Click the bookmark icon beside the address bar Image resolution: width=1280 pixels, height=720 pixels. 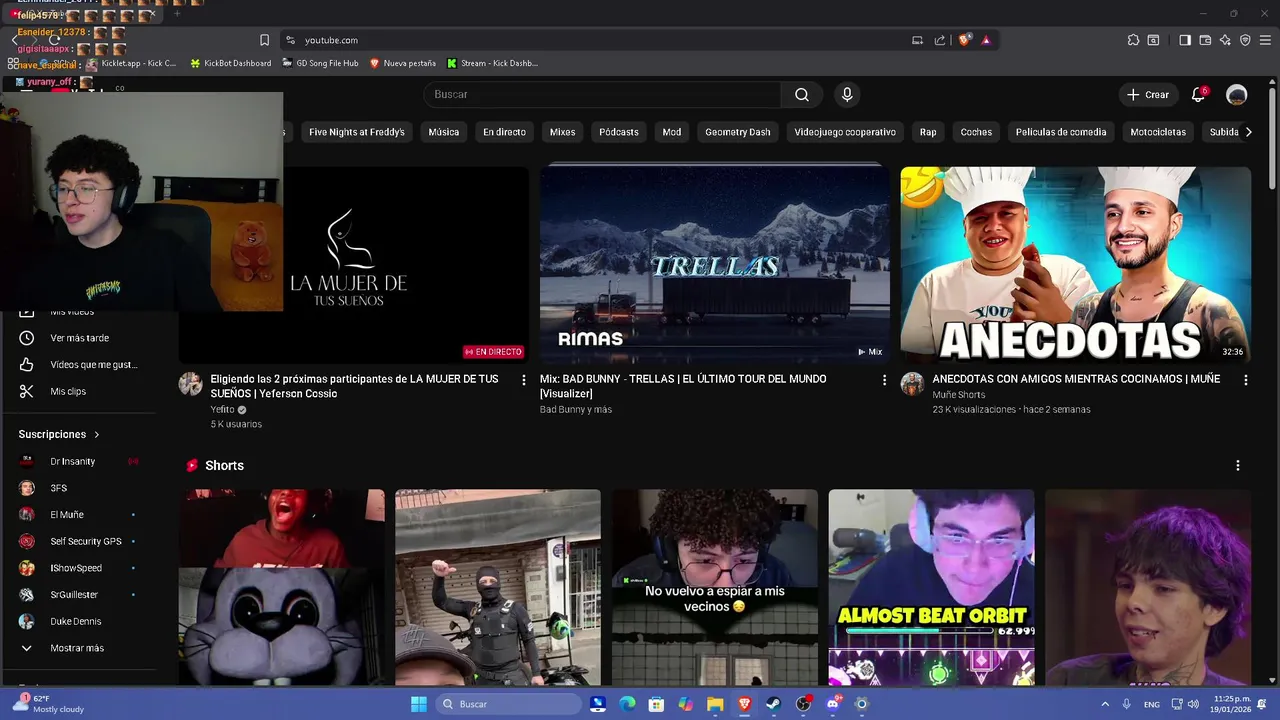point(264,40)
